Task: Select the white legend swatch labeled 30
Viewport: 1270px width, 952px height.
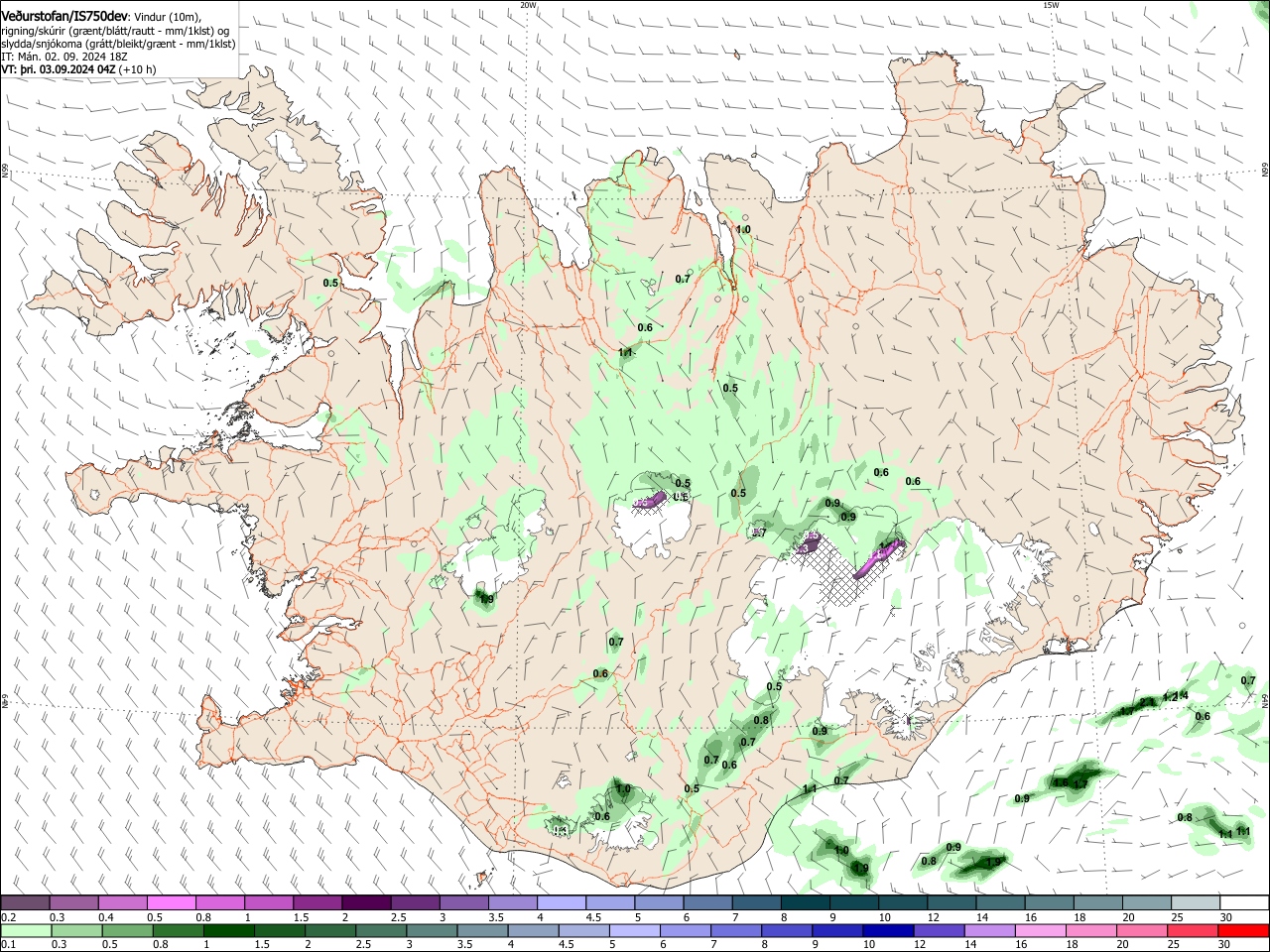Action: click(1243, 902)
